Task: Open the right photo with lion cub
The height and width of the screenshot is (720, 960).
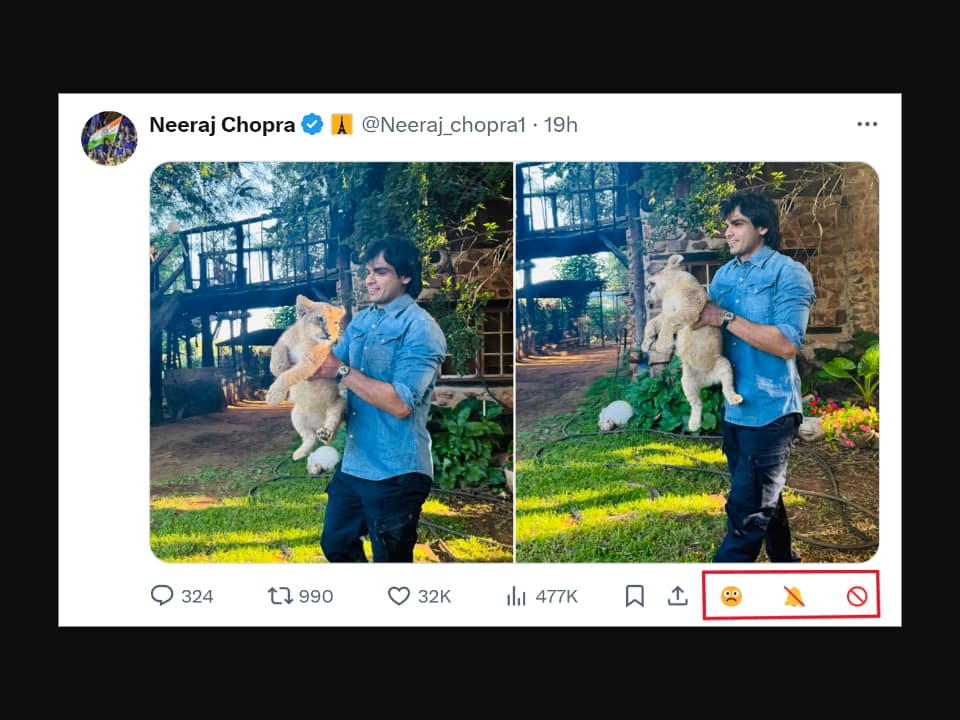Action: [697, 362]
